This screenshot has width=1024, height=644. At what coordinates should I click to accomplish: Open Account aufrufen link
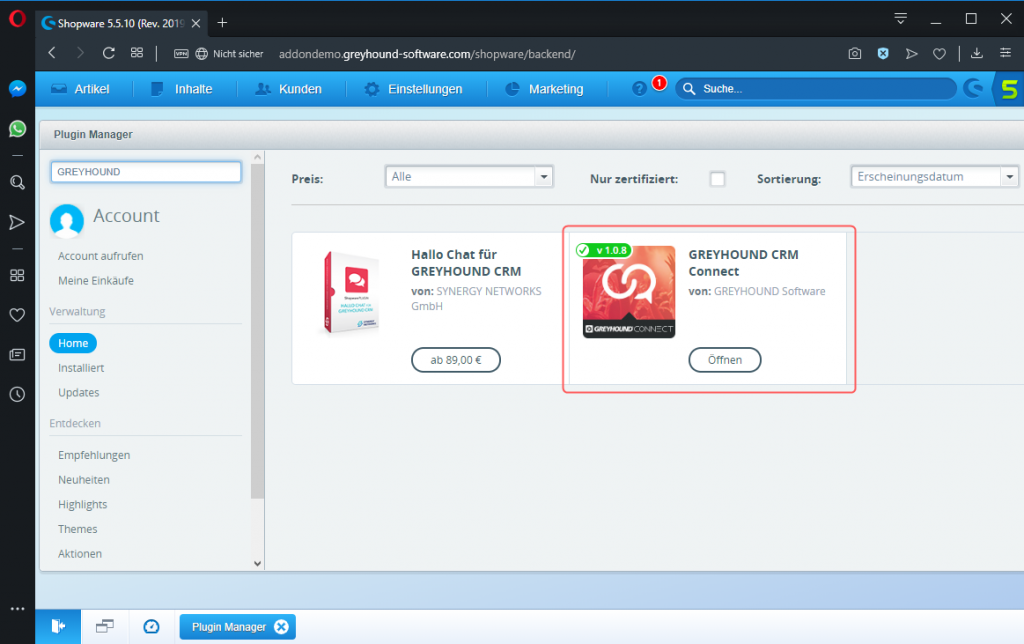click(101, 256)
